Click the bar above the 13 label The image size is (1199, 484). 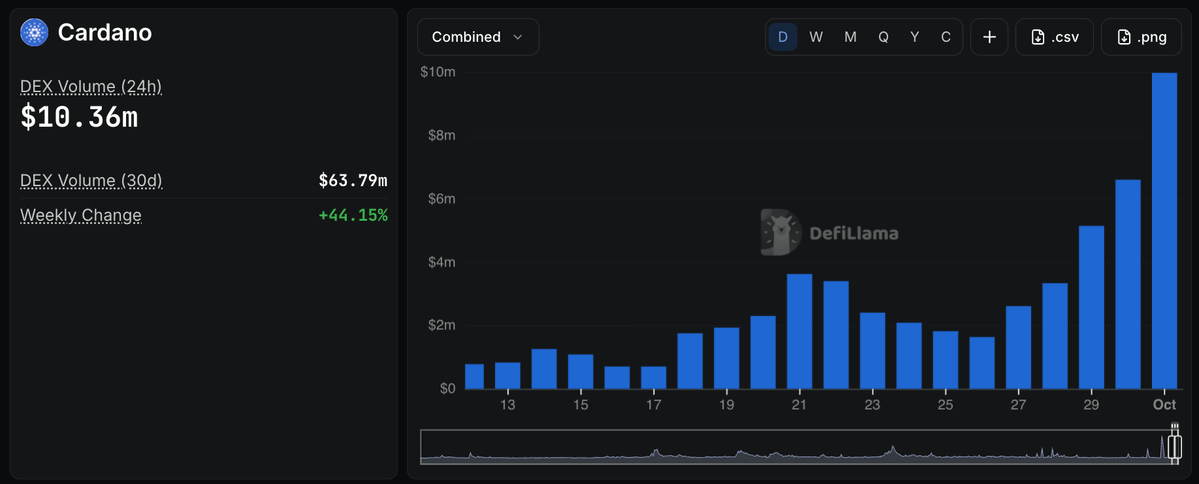[508, 375]
